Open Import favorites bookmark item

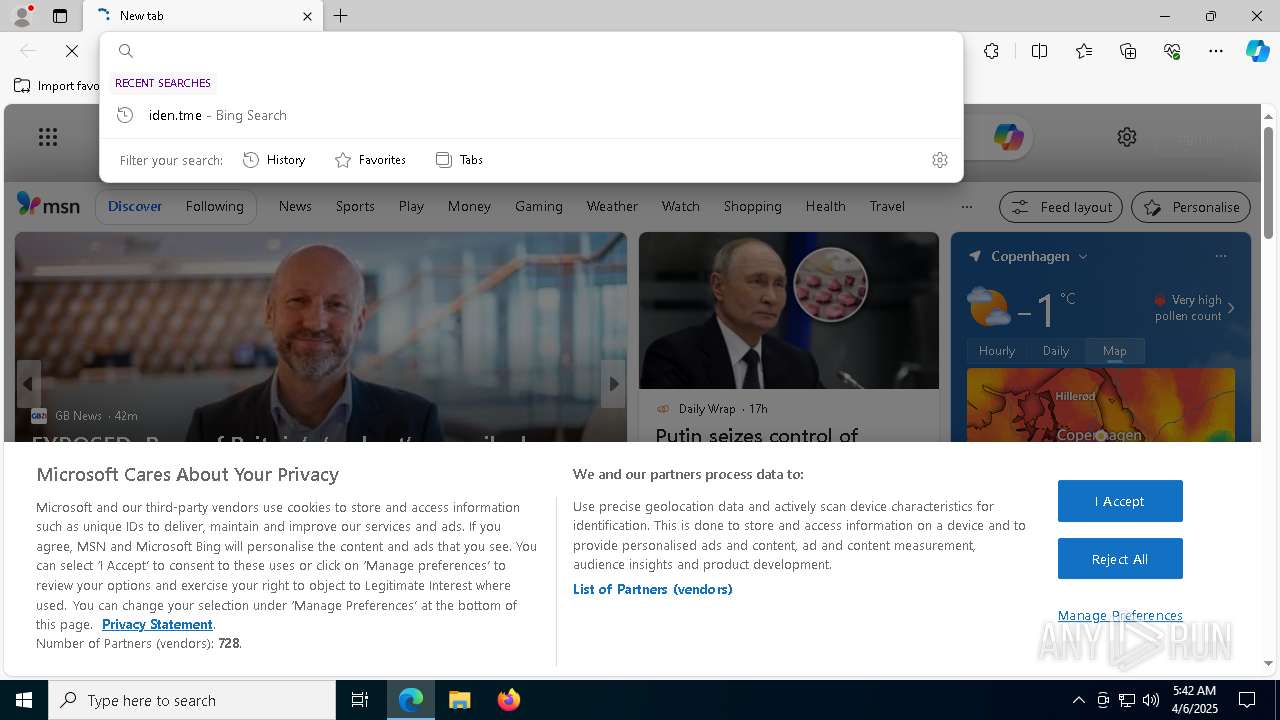[x=56, y=86]
